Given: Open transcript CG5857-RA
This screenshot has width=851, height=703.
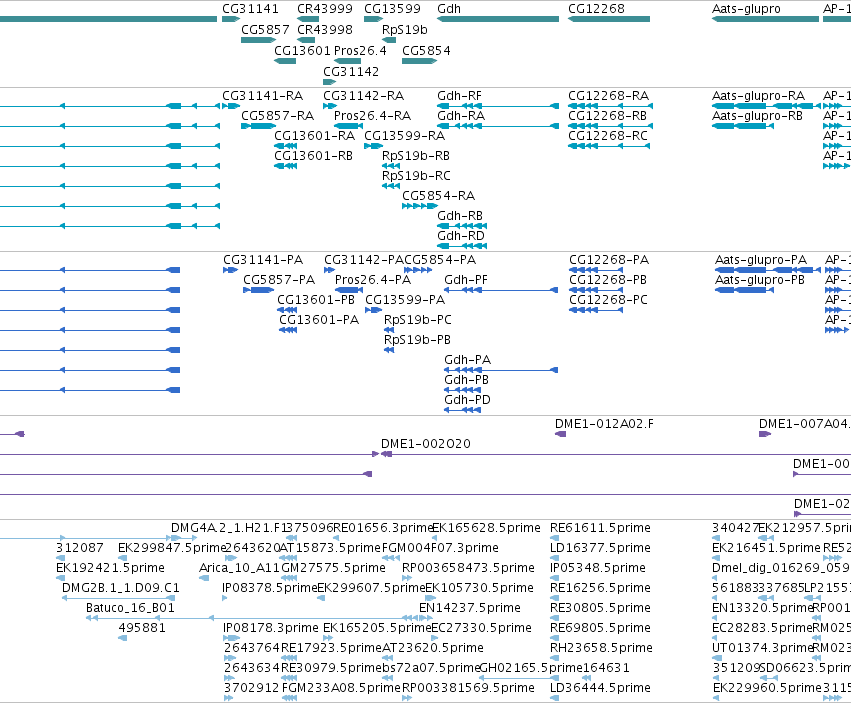Looking at the screenshot, I should pos(258,126).
